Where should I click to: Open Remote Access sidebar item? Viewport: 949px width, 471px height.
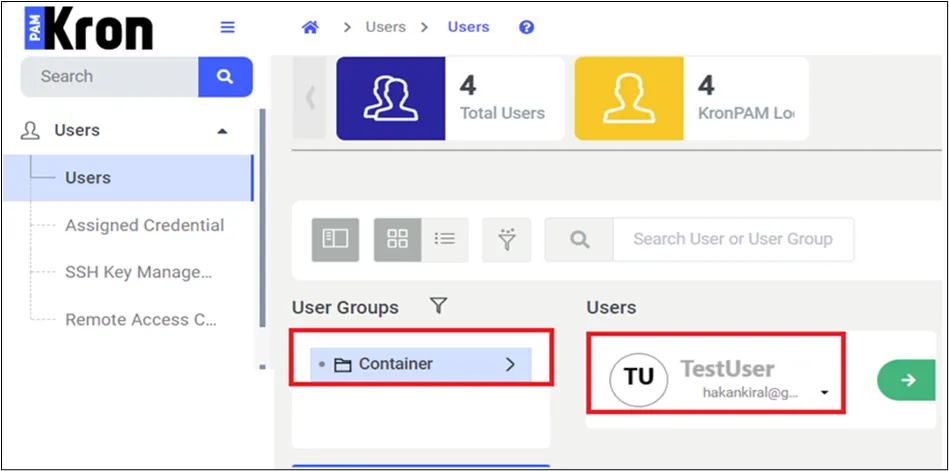tap(140, 320)
